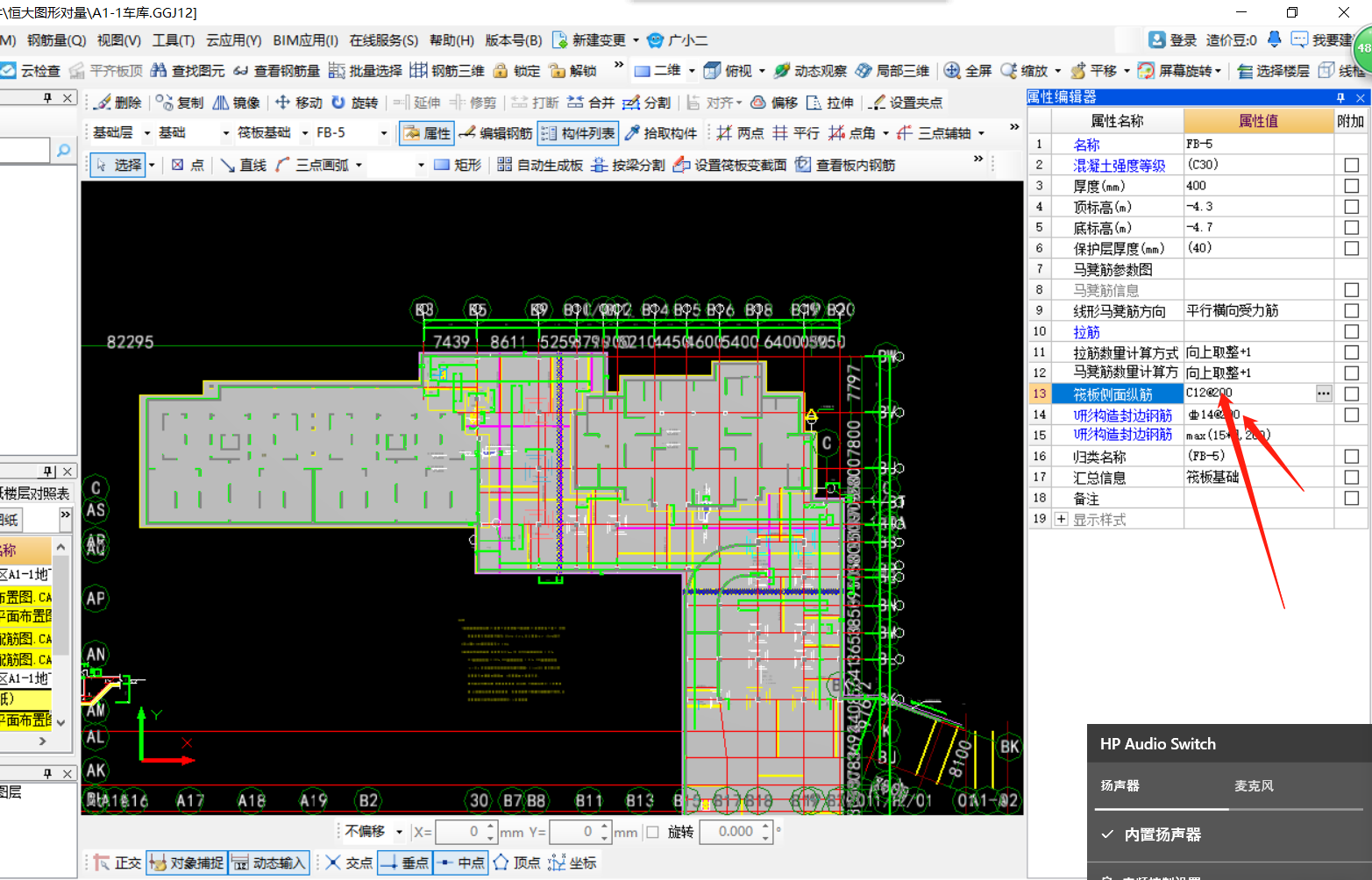
Task: Toggle 动态输入 dynamic input
Action: pyautogui.click(x=269, y=862)
